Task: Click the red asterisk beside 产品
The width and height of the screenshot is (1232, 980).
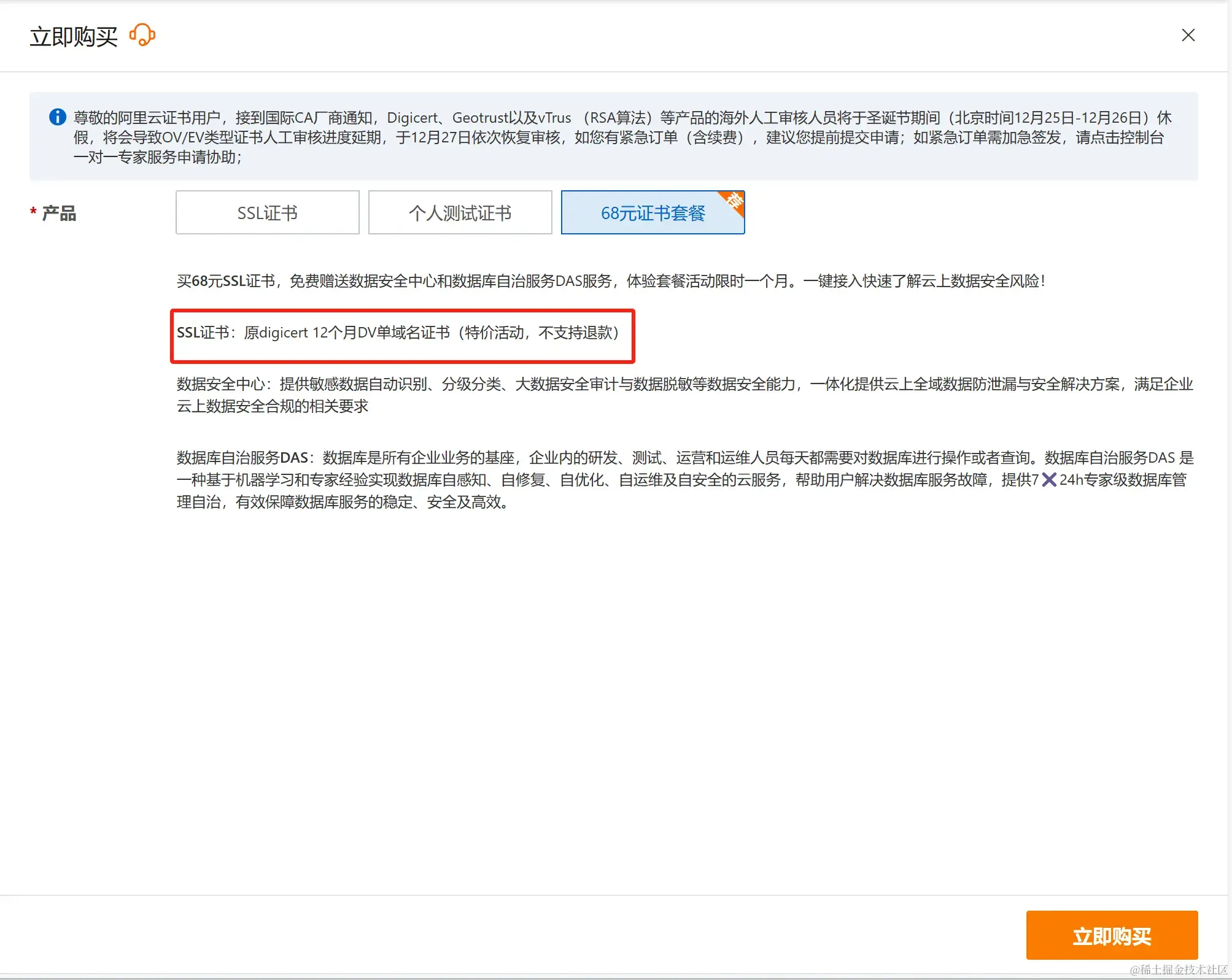Action: tap(33, 212)
